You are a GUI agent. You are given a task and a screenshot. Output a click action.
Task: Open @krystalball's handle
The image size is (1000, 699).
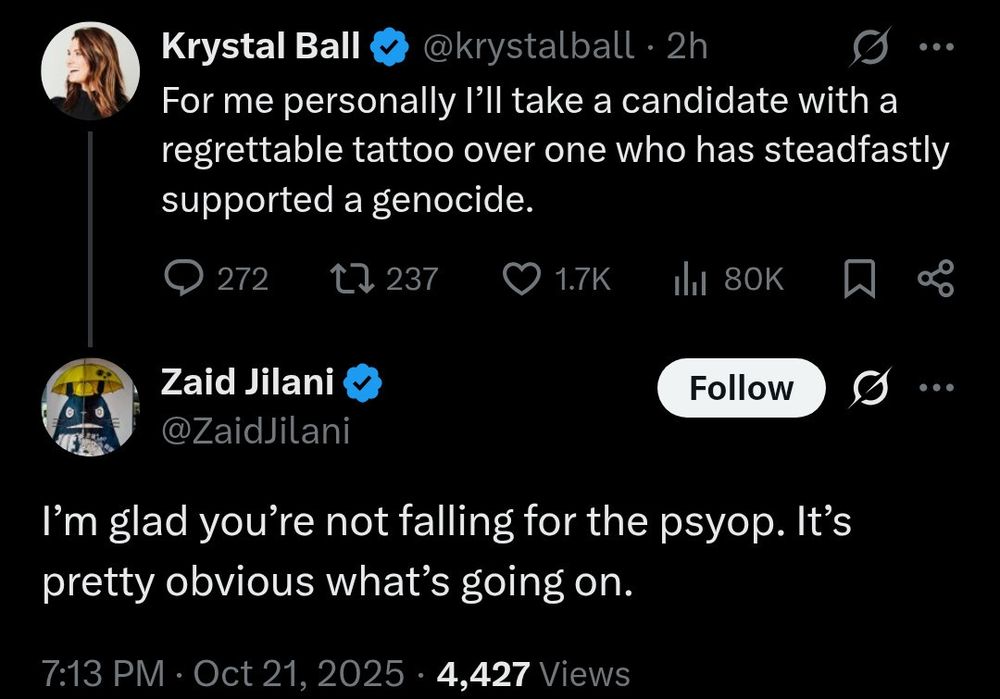532,45
